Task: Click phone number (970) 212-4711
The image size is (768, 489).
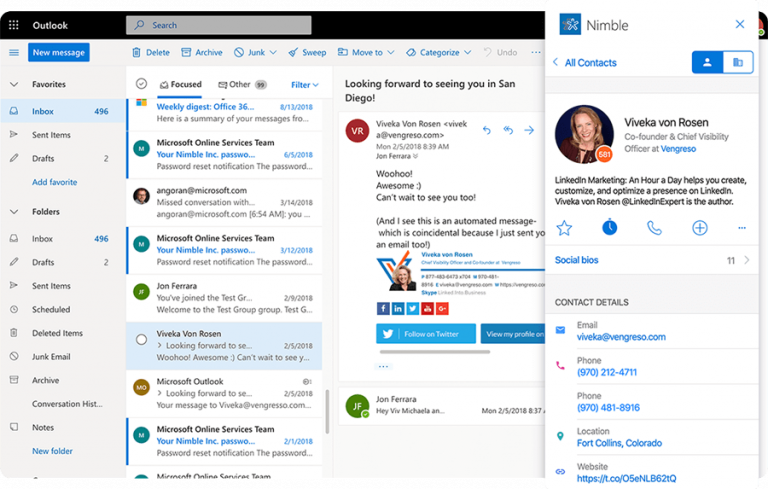Action: [x=607, y=372]
